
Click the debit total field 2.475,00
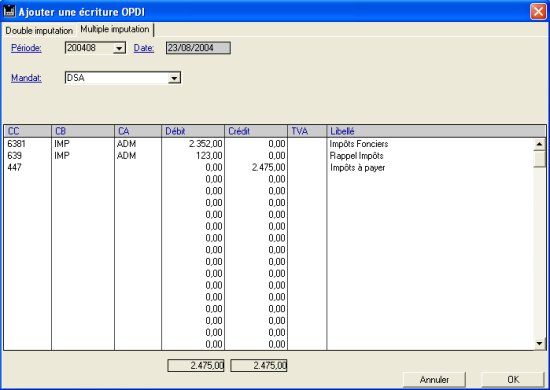pos(196,365)
